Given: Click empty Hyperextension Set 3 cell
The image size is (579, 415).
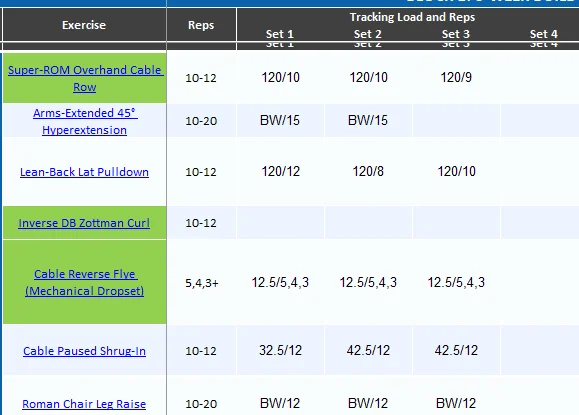Looking at the screenshot, I should coord(456,120).
